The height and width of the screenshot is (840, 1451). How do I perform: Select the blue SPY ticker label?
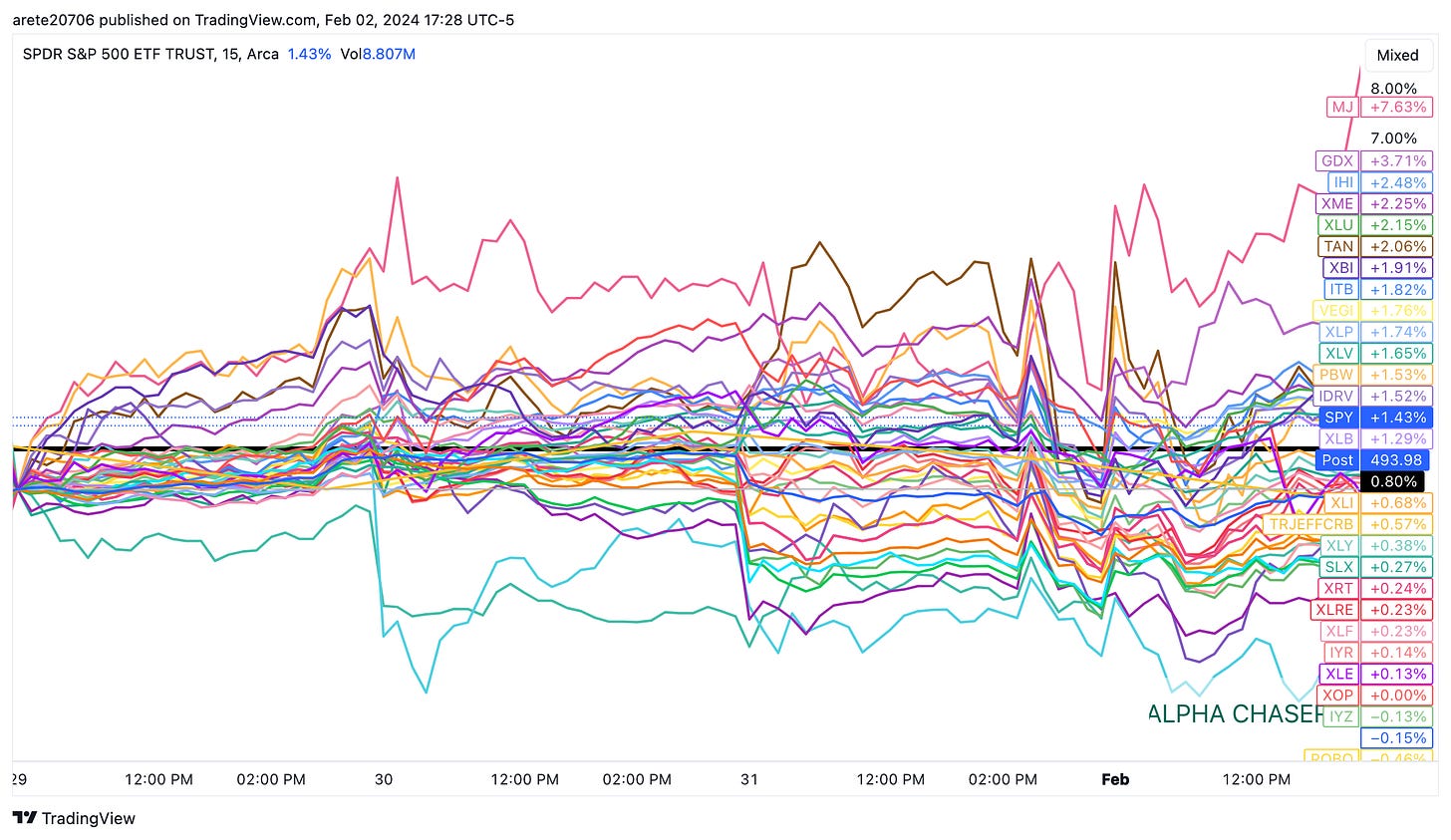click(x=1337, y=418)
